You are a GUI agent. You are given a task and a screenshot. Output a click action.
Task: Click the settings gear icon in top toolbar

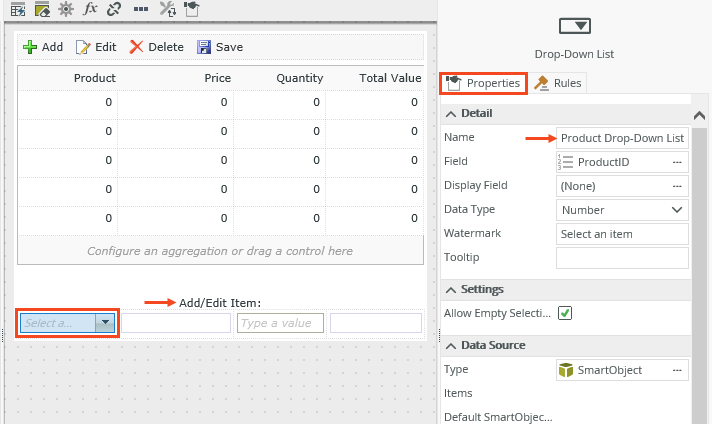point(66,9)
